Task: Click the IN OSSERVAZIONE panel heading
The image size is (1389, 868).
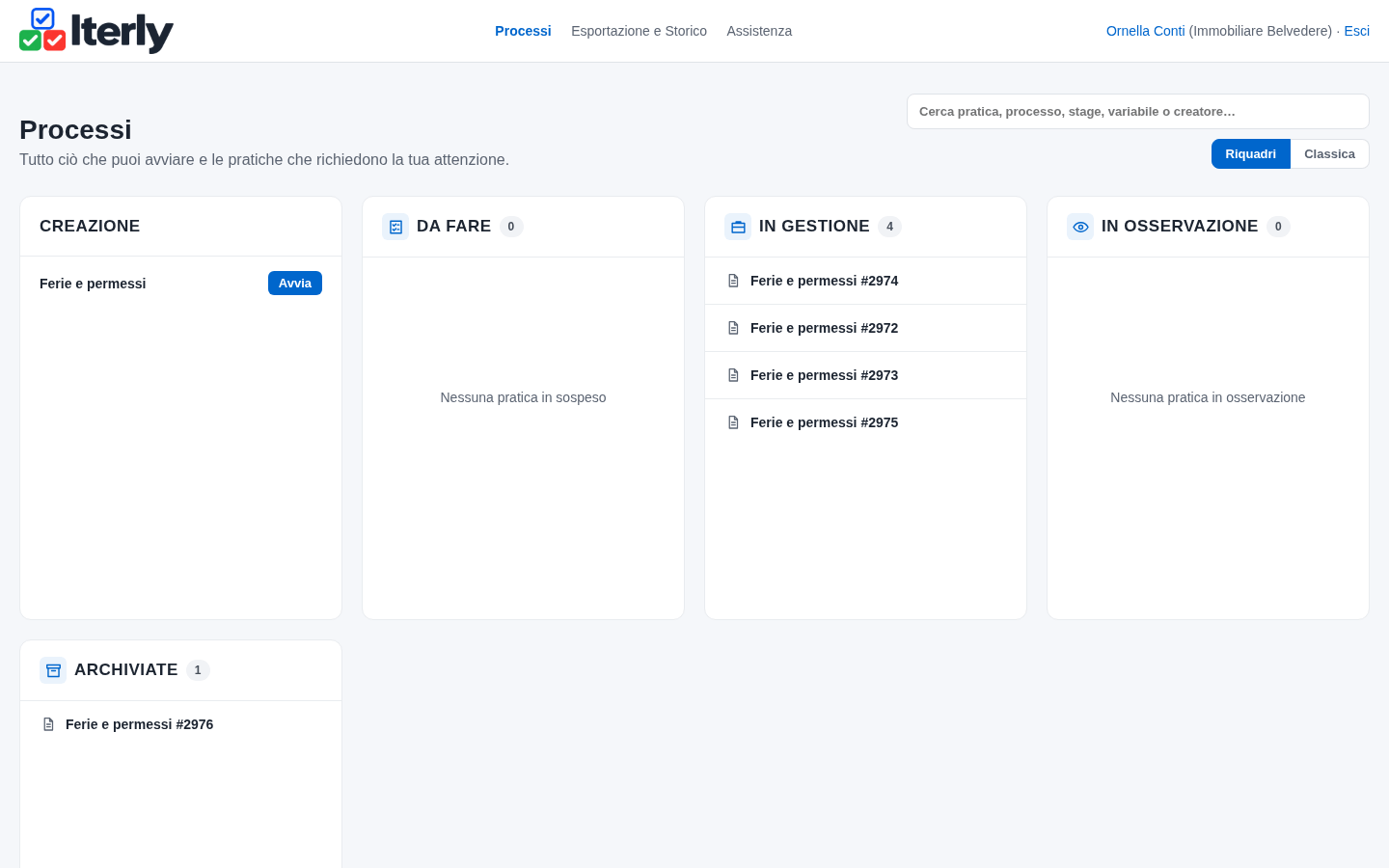Action: click(1180, 227)
